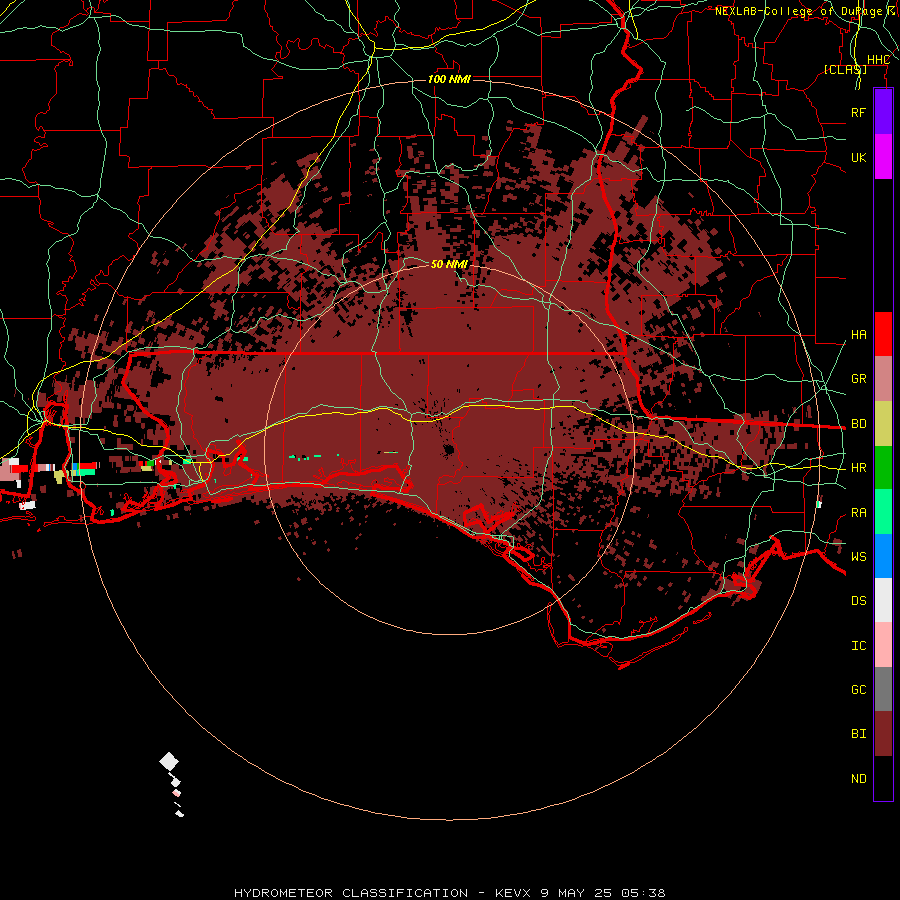Click the WS legend label
This screenshot has width=900, height=900.
pos(858,557)
